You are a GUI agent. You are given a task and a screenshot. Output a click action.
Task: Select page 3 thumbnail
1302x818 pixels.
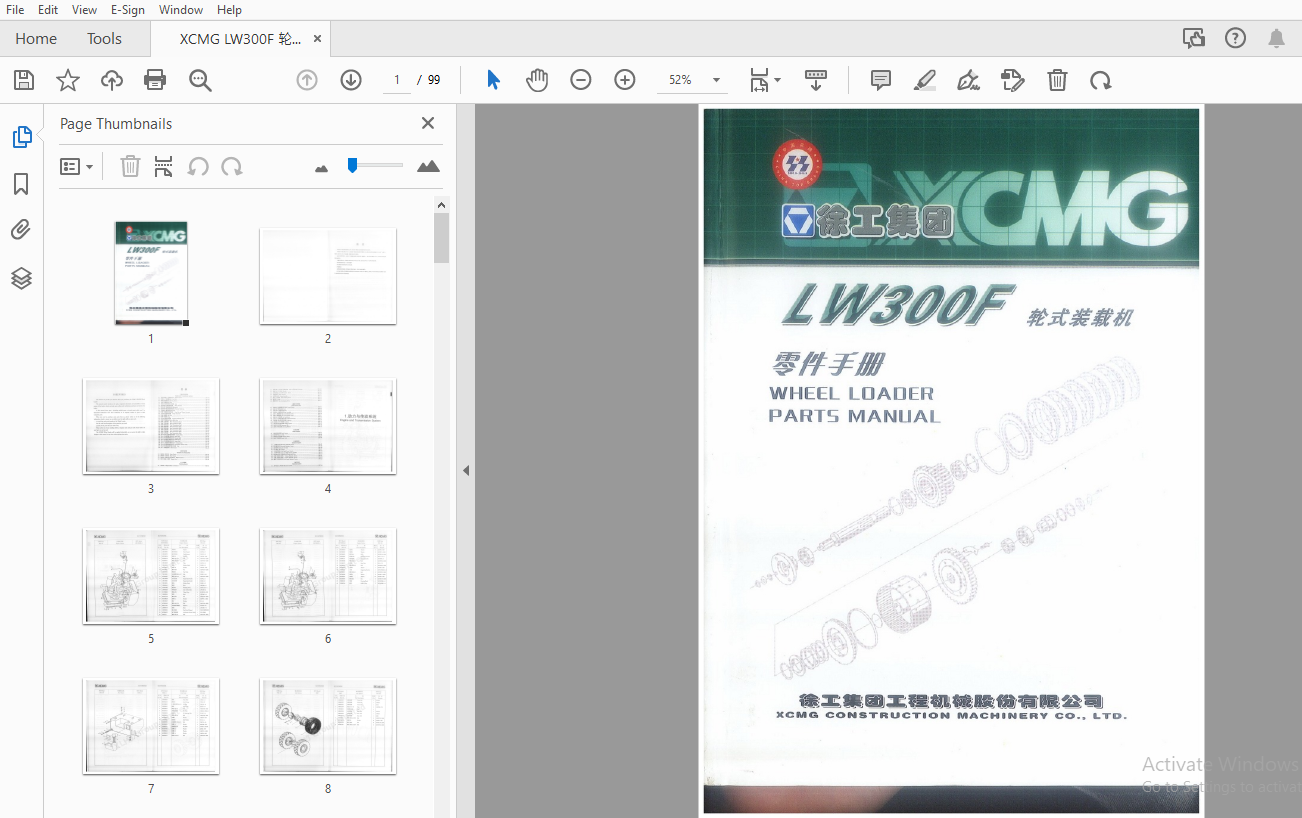151,426
